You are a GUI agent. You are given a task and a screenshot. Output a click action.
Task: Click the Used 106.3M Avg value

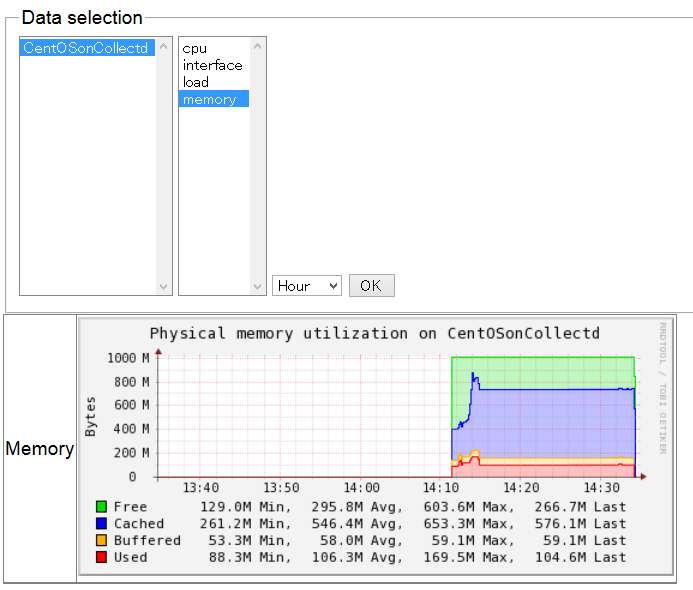357,557
